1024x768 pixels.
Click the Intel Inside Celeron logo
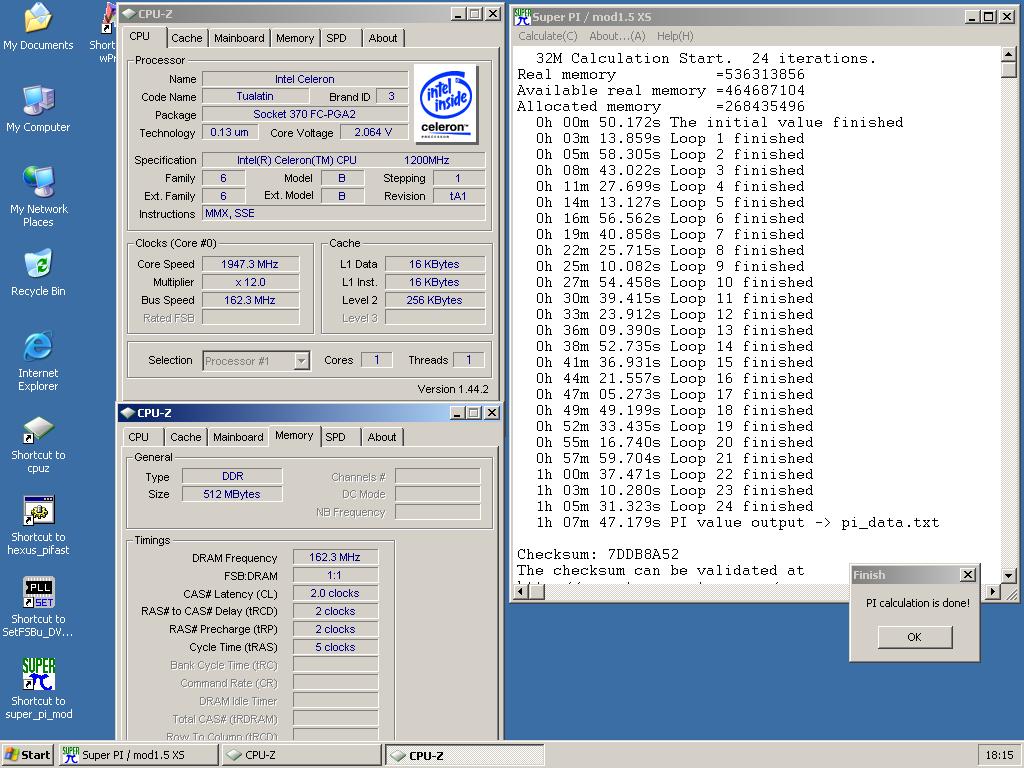point(445,103)
